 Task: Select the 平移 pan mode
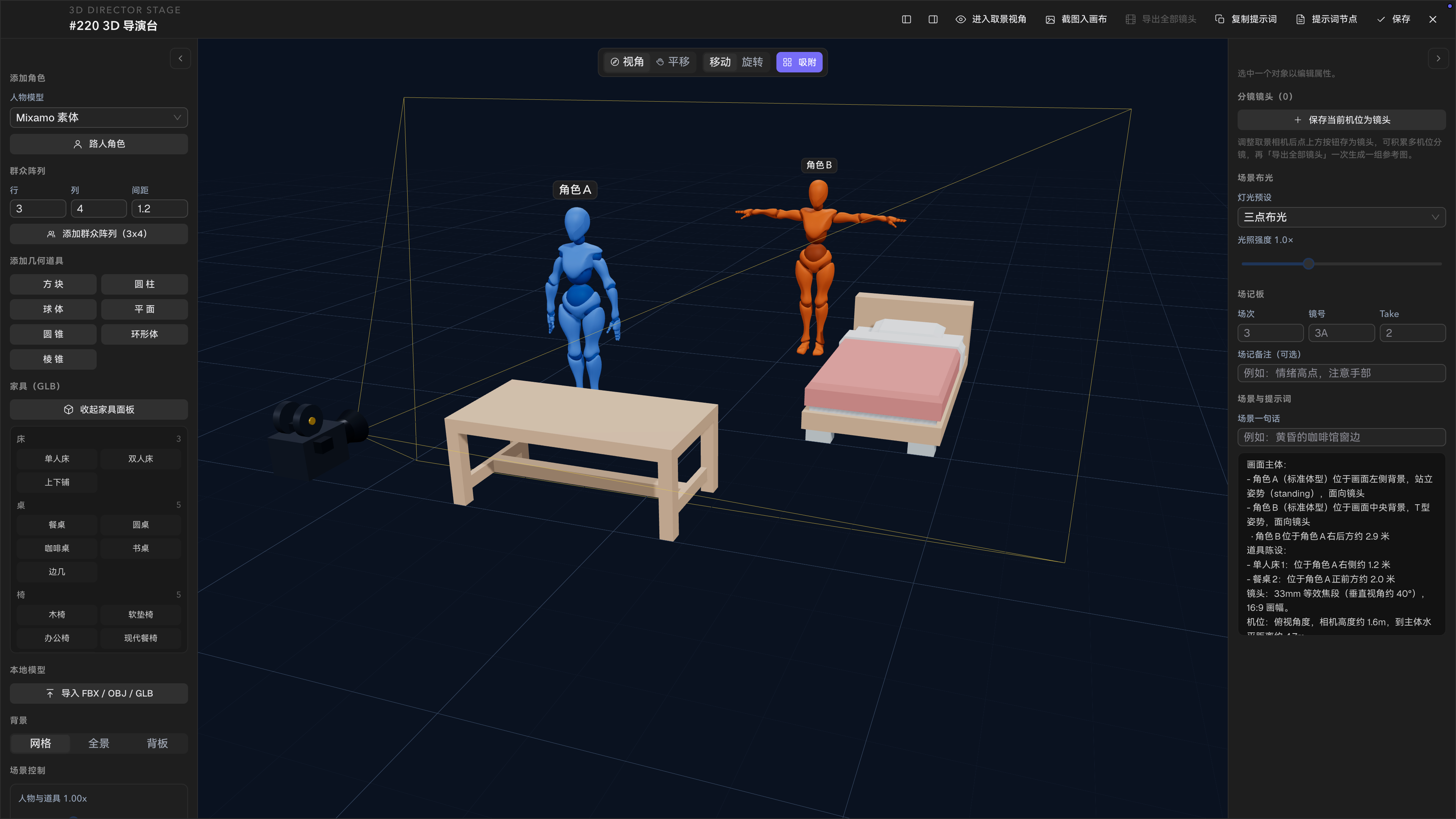click(673, 61)
